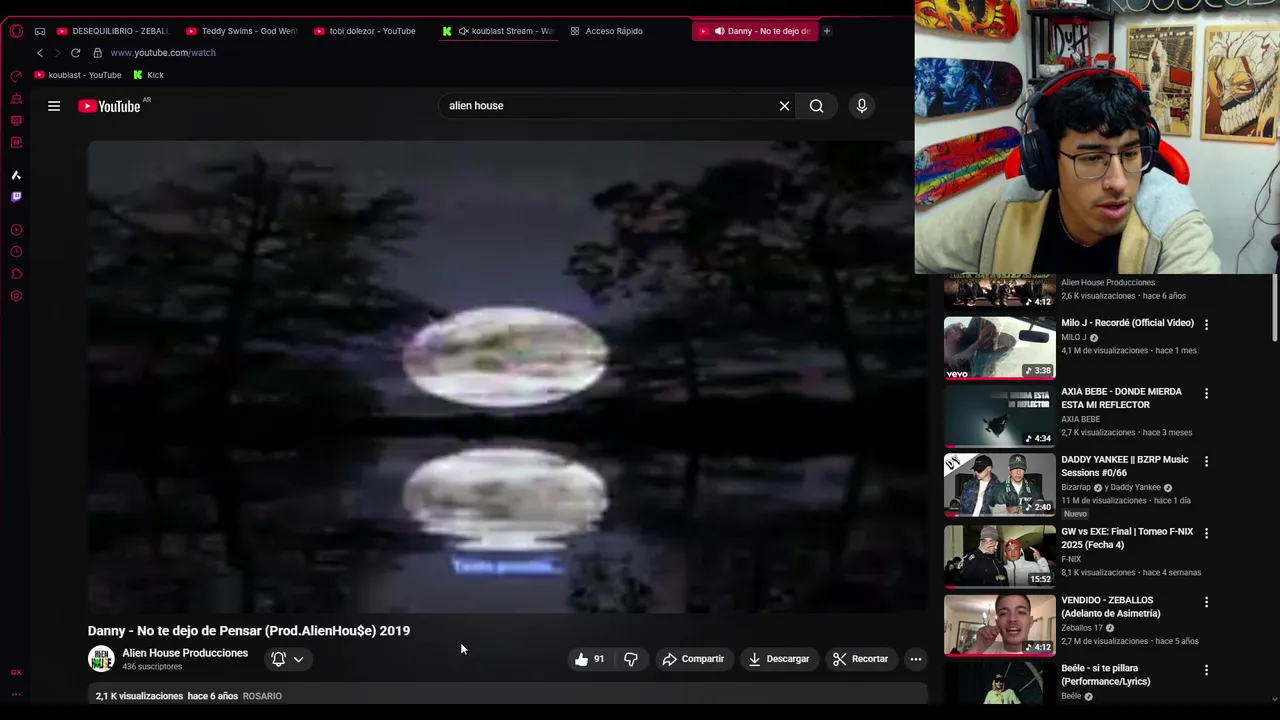The height and width of the screenshot is (720, 1280).
Task: Mute the Danny tab audio speaker icon
Action: pos(719,31)
